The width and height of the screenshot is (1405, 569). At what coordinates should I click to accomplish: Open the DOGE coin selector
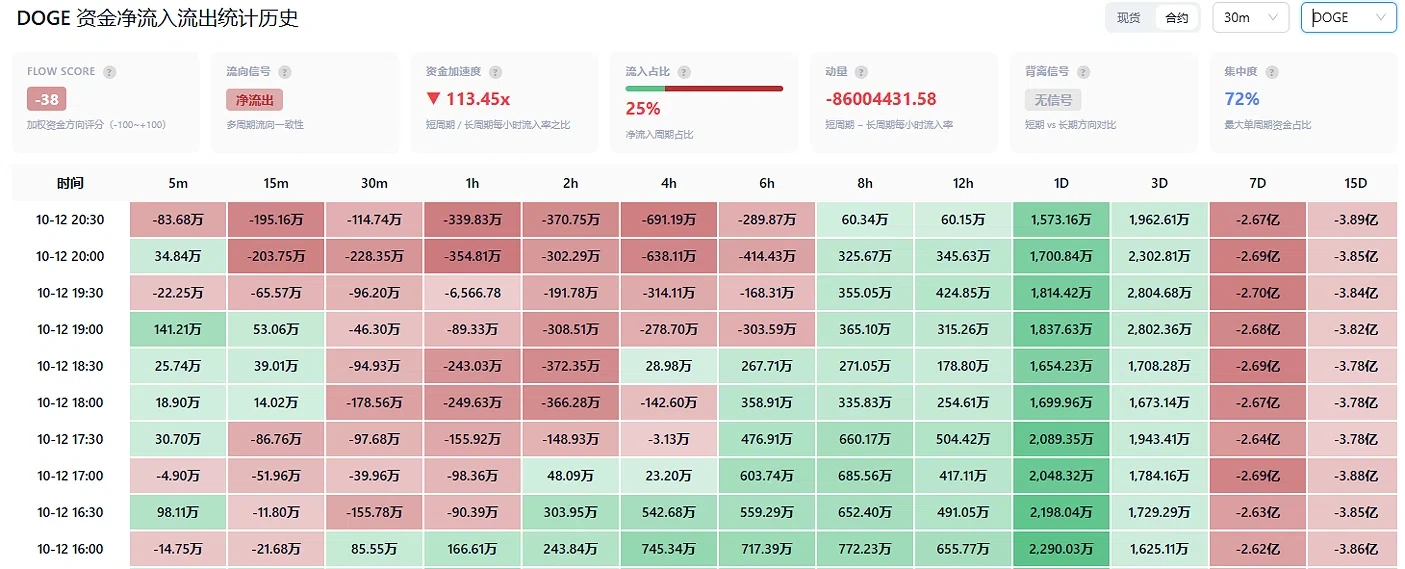(1348, 17)
